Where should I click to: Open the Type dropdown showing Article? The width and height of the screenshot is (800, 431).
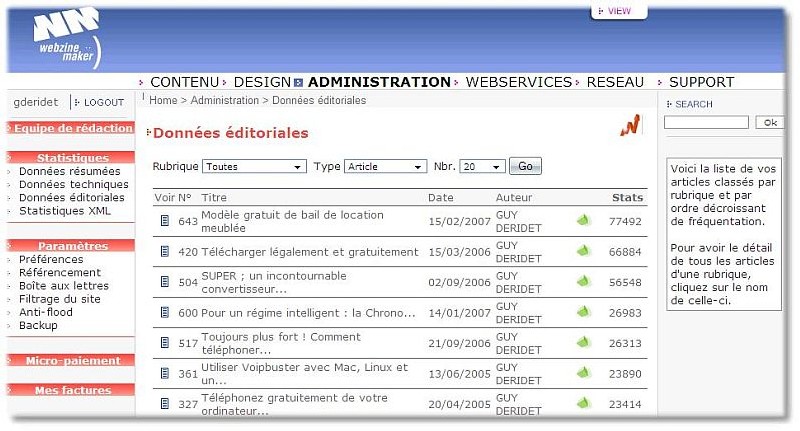point(386,167)
